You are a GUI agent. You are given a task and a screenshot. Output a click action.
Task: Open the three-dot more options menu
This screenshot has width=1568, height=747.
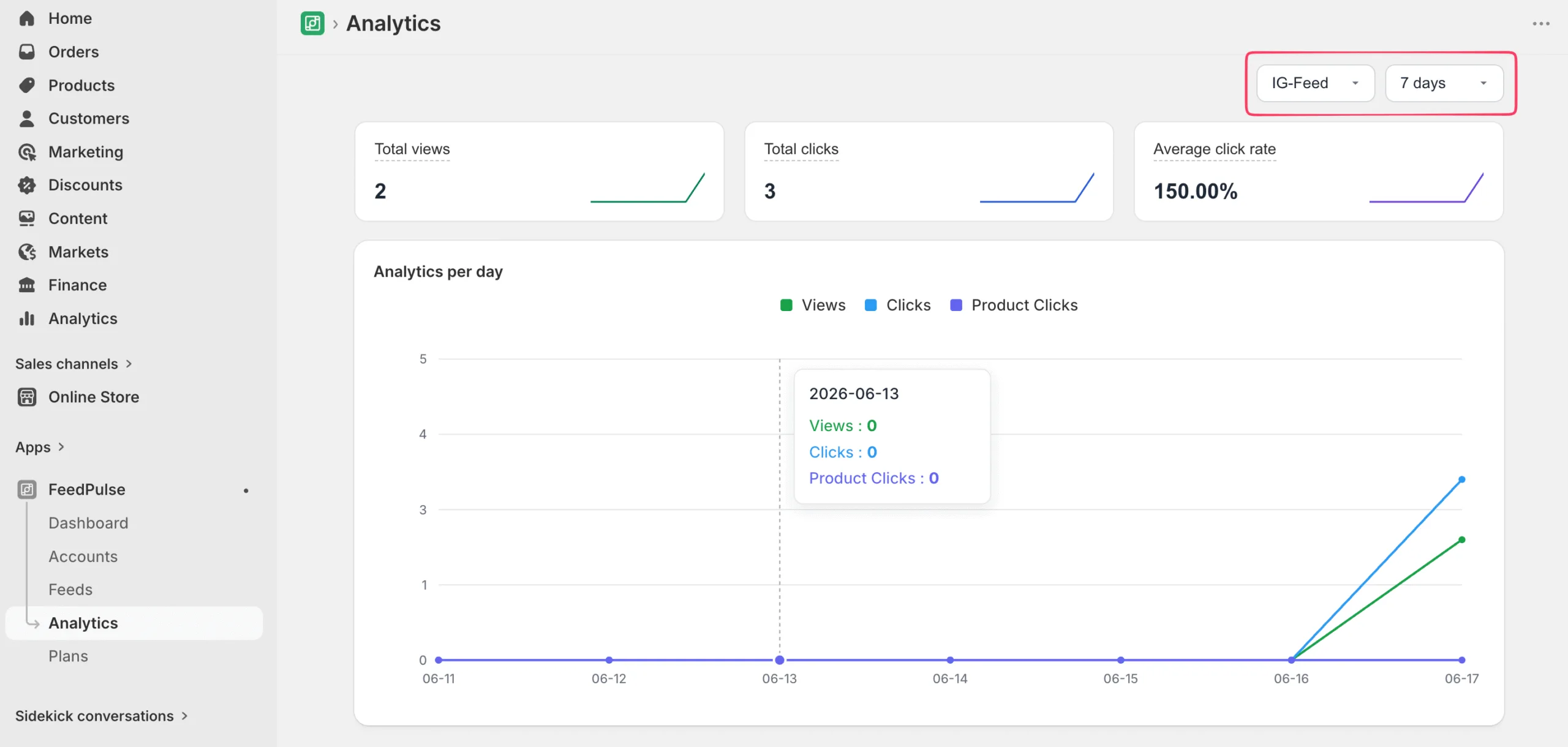[x=1541, y=23]
